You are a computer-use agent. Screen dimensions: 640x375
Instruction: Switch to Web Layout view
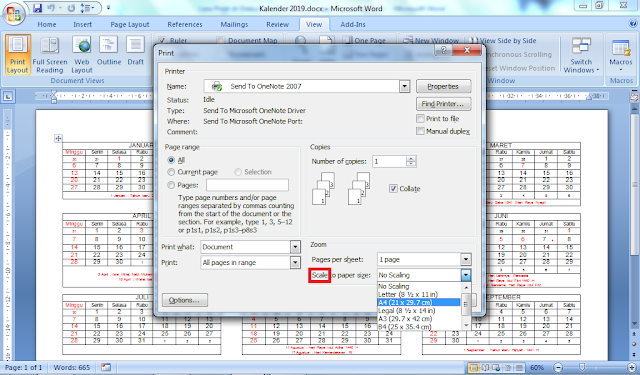[x=82, y=54]
